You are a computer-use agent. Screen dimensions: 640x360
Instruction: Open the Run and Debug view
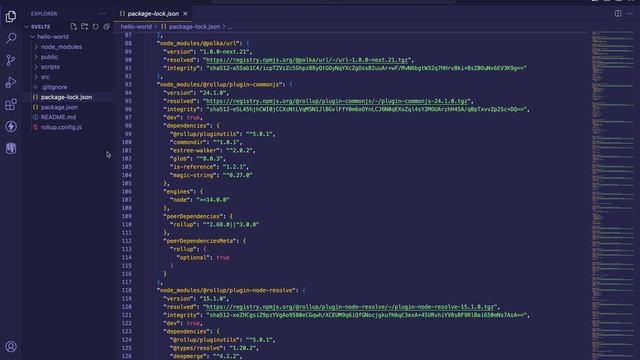tap(11, 82)
